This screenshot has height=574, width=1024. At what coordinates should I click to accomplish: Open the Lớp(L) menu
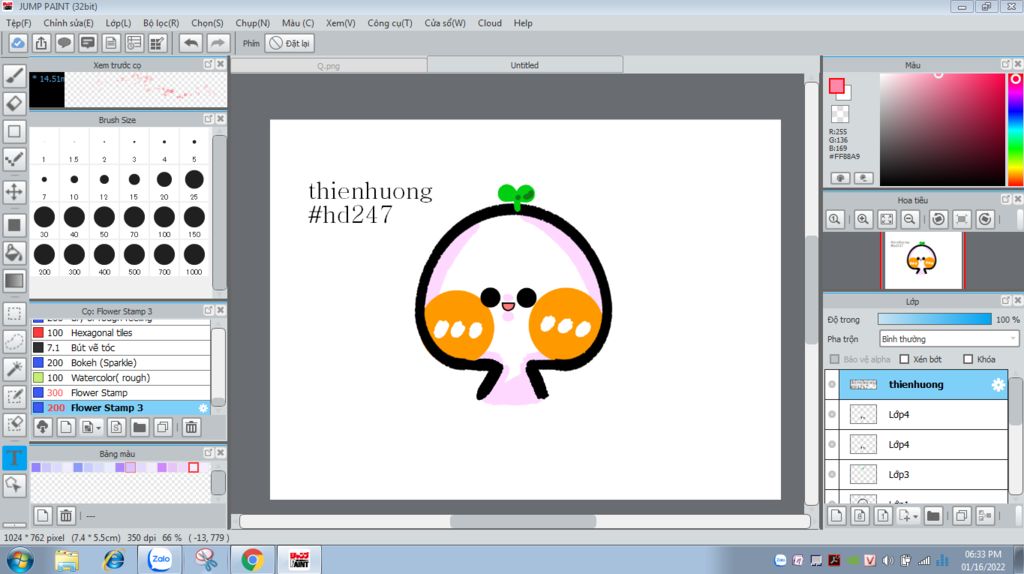[118, 23]
